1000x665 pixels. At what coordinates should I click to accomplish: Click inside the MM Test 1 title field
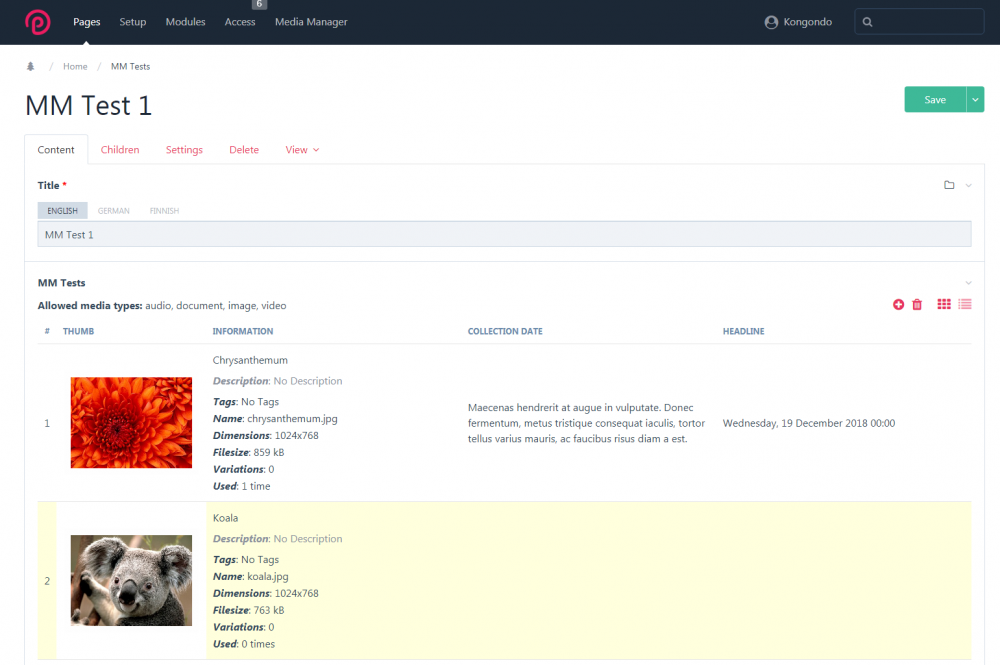coord(300,233)
